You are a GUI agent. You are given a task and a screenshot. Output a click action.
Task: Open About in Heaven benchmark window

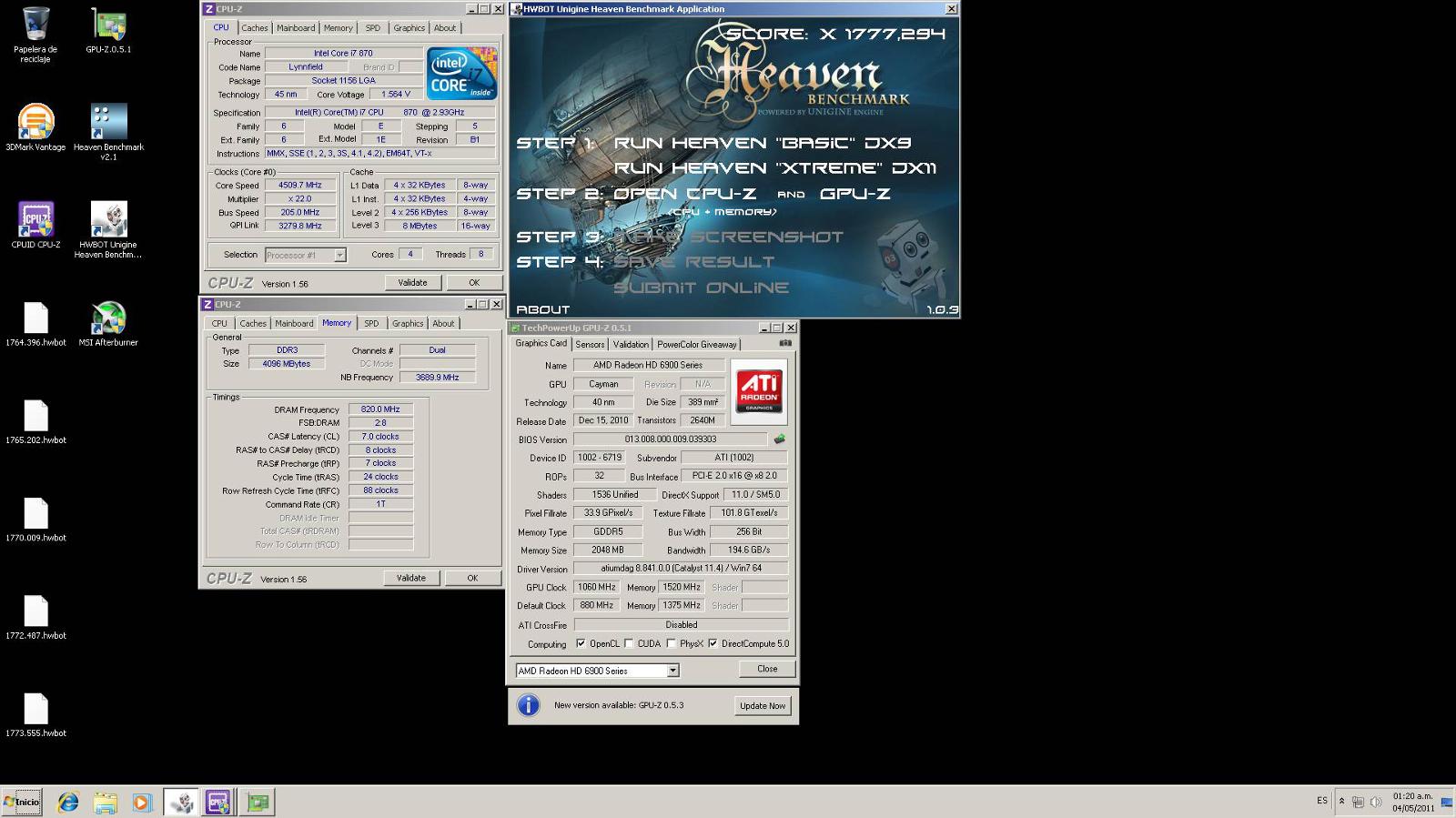tap(543, 309)
